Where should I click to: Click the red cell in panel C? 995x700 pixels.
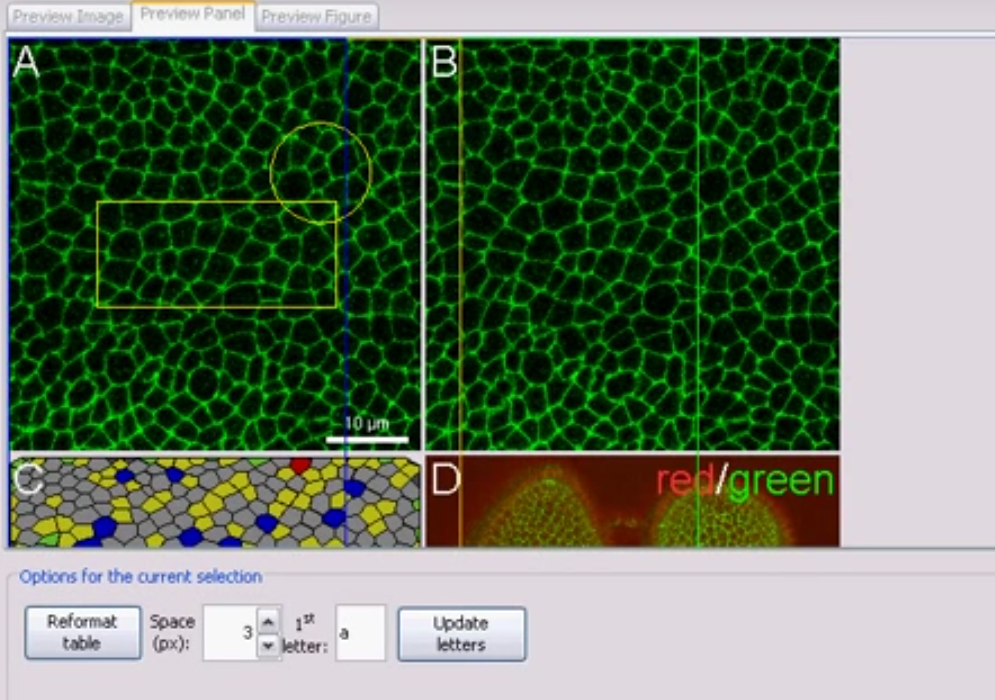(x=301, y=466)
